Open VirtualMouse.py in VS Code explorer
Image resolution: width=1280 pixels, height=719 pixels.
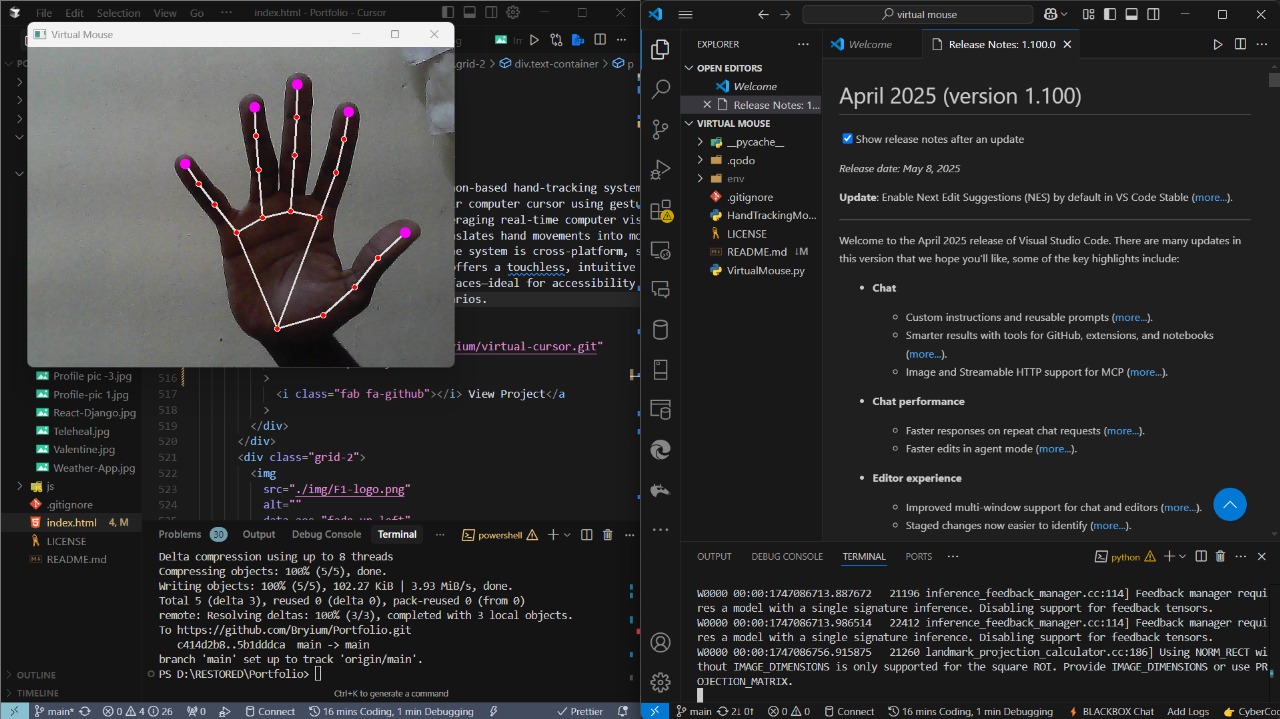(x=765, y=271)
